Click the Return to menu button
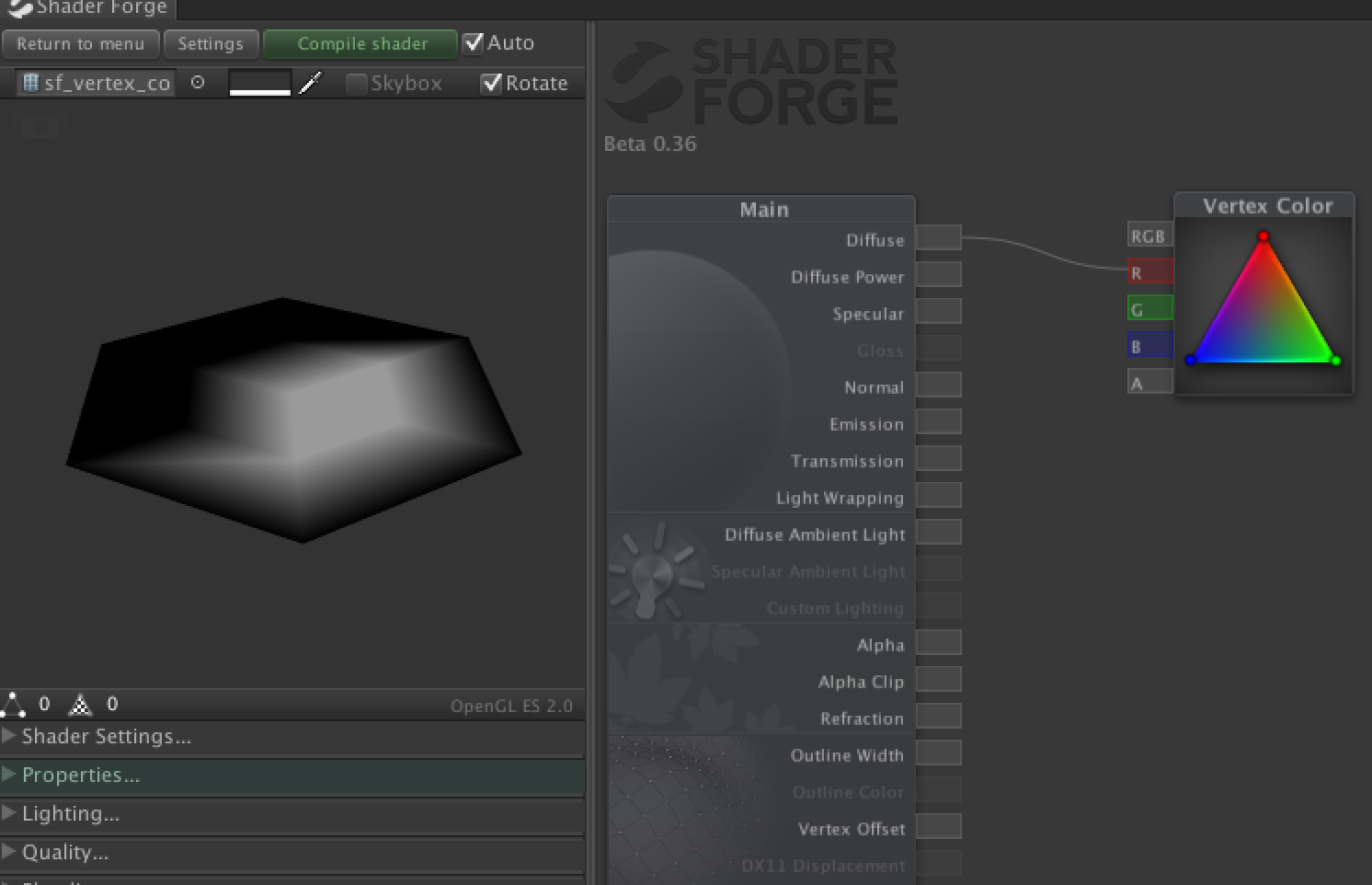The image size is (1372, 885). [x=81, y=43]
